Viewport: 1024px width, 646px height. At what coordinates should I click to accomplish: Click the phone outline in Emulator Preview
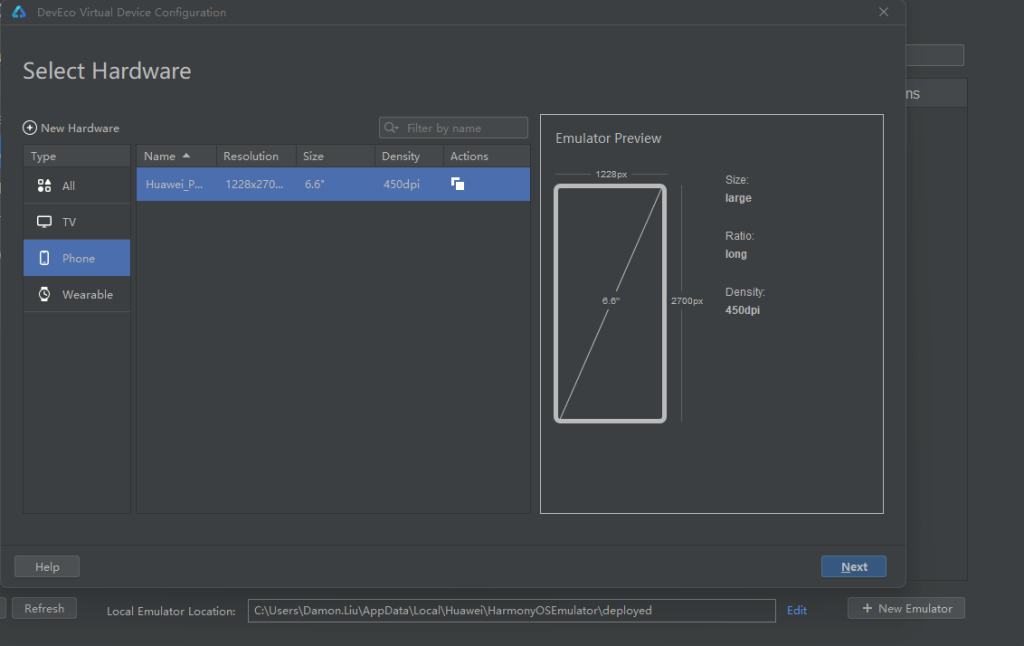tap(610, 304)
